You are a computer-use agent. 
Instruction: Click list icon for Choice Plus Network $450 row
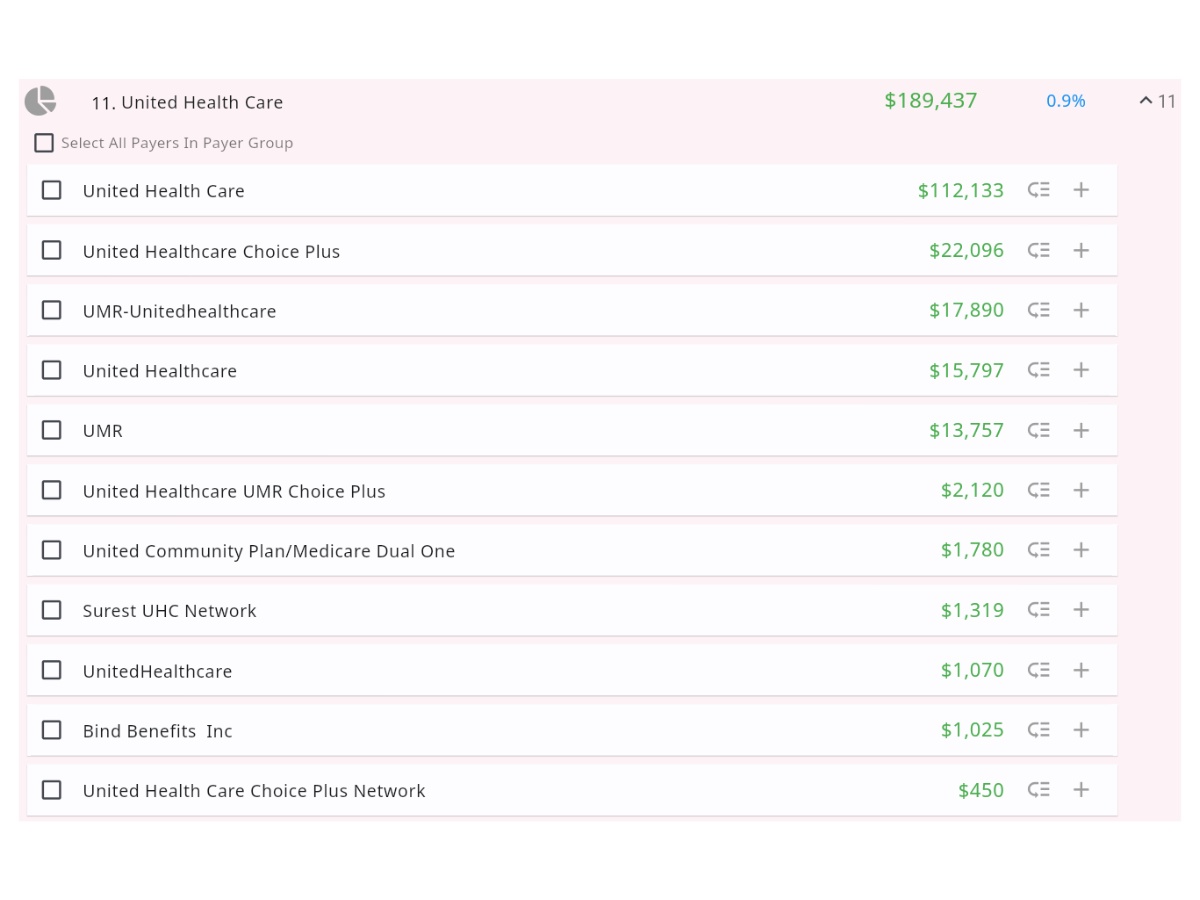click(x=1039, y=790)
